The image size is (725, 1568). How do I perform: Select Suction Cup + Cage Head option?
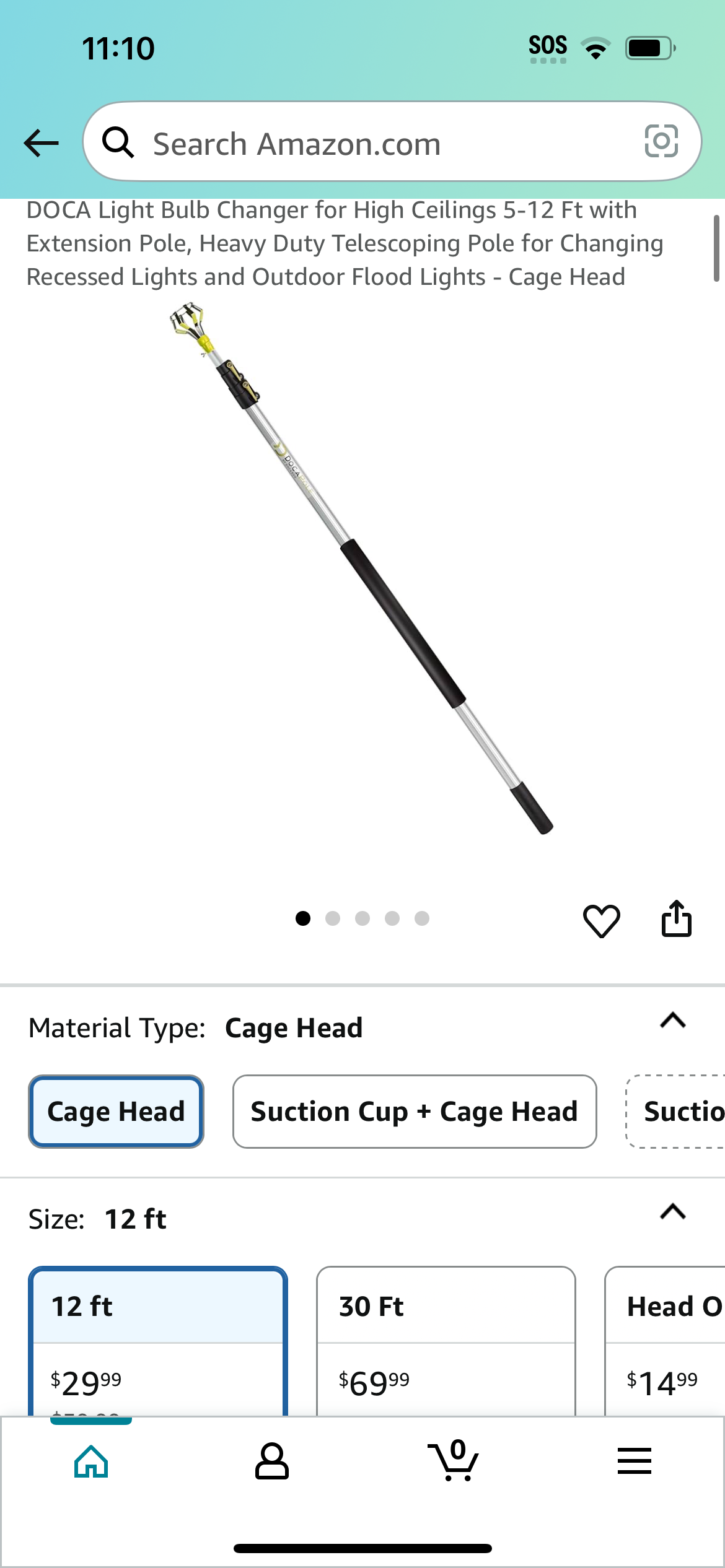[x=415, y=1112]
